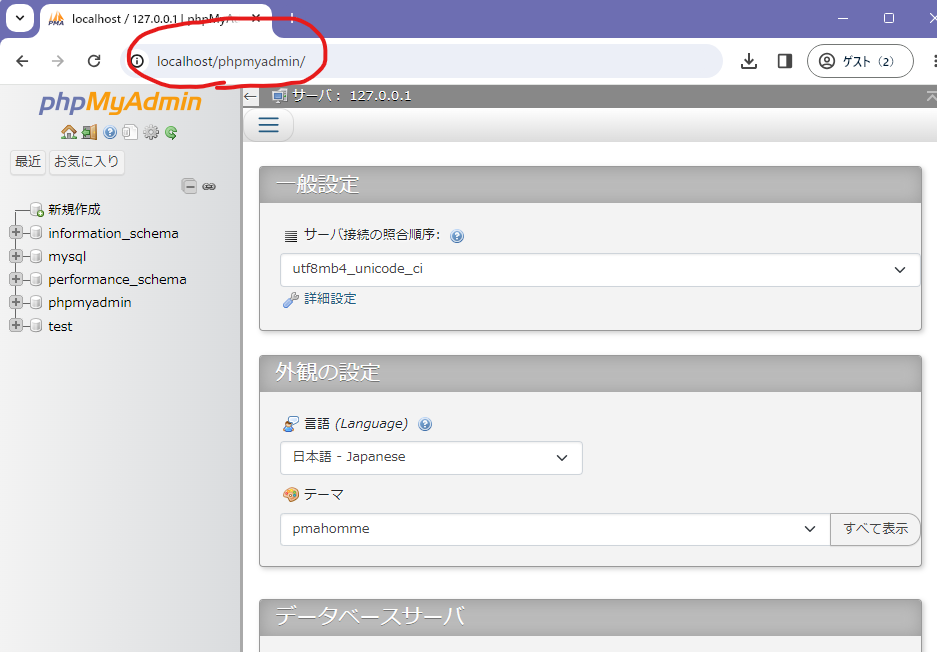
Task: Open the pmahomme theme dropdown
Action: point(554,529)
